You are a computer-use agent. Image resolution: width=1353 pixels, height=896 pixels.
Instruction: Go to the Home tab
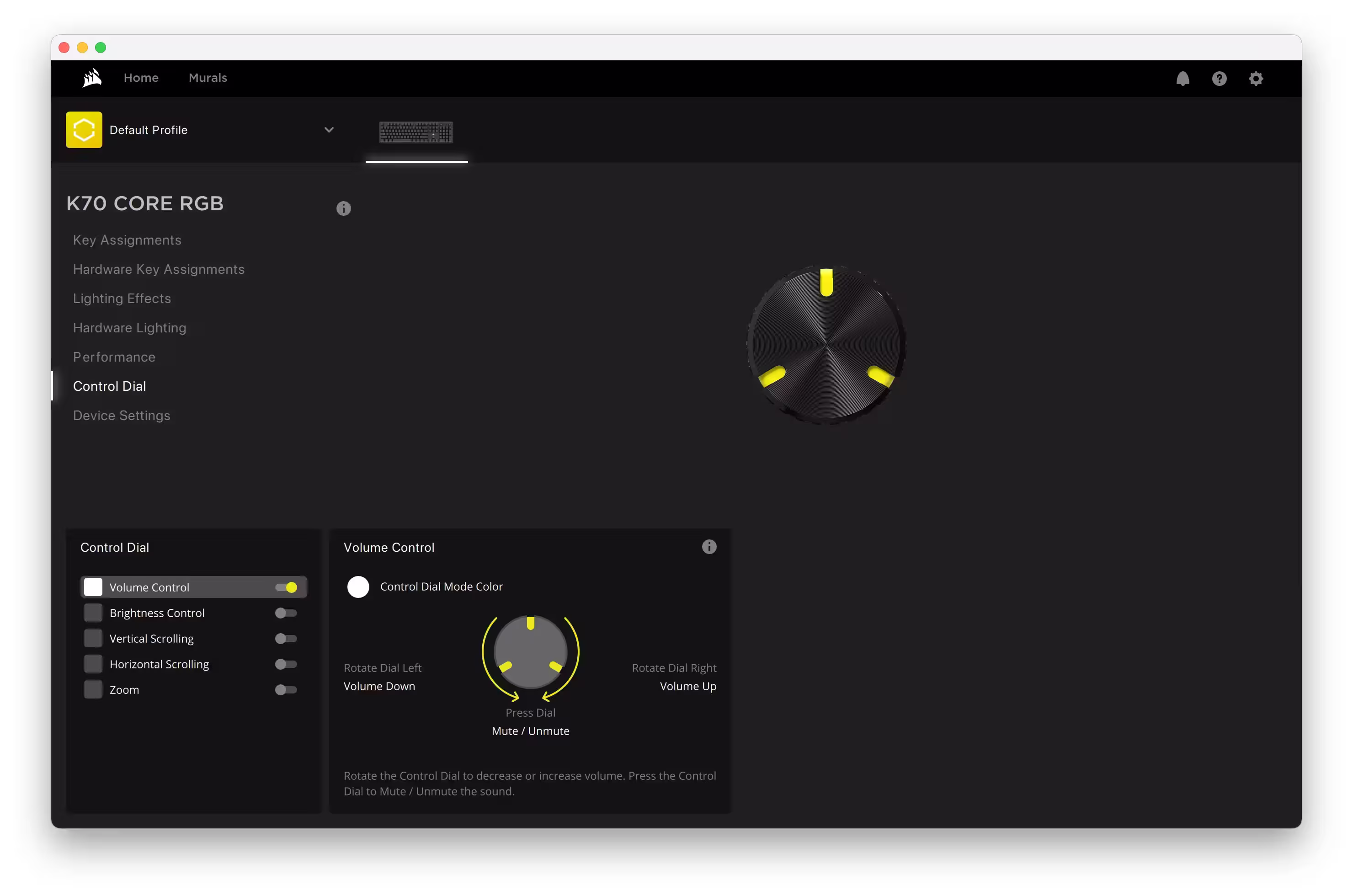pyautogui.click(x=141, y=78)
